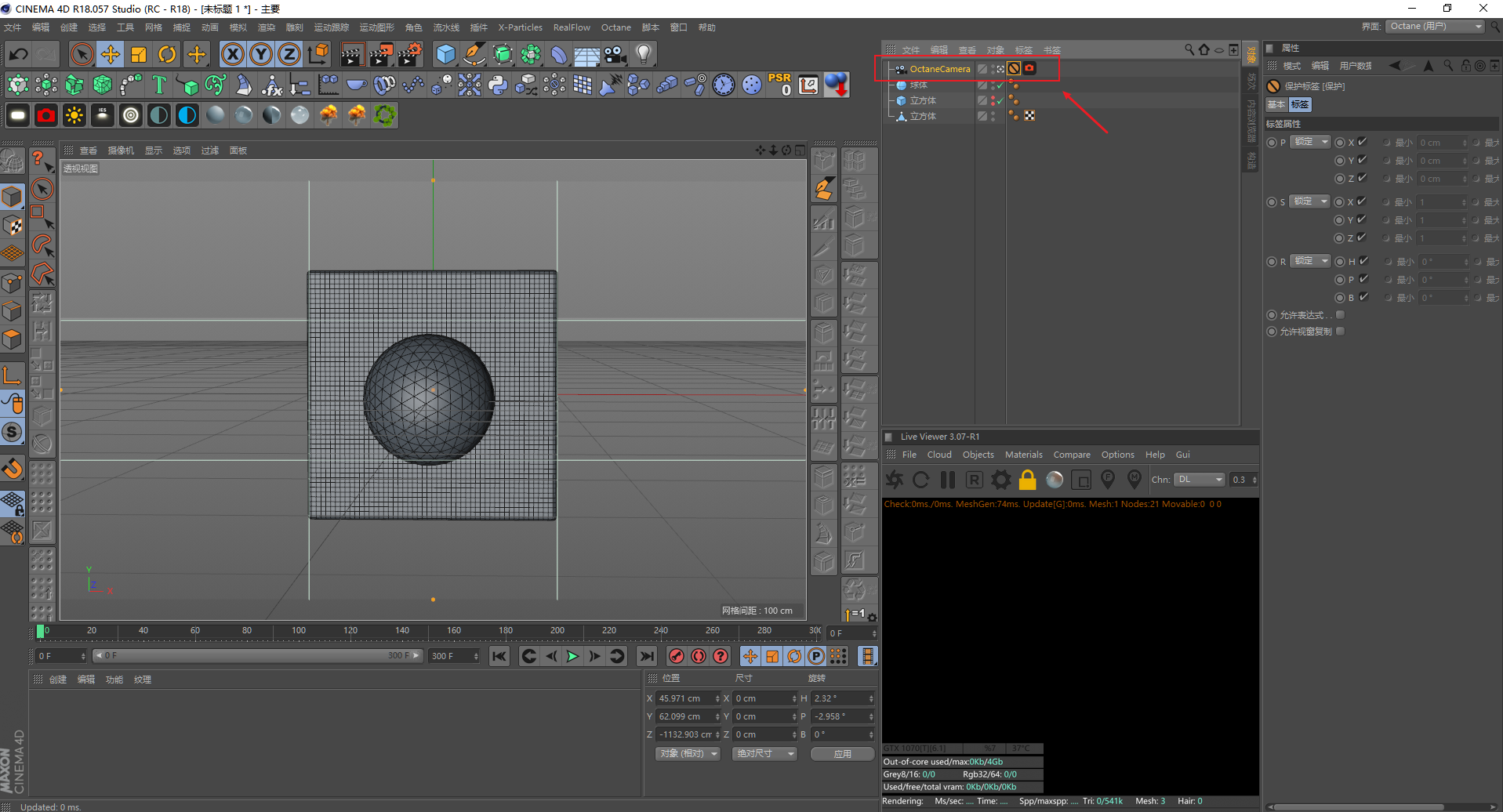This screenshot has height=812, width=1503.
Task: Click the material picker M pin
Action: coord(1135,480)
